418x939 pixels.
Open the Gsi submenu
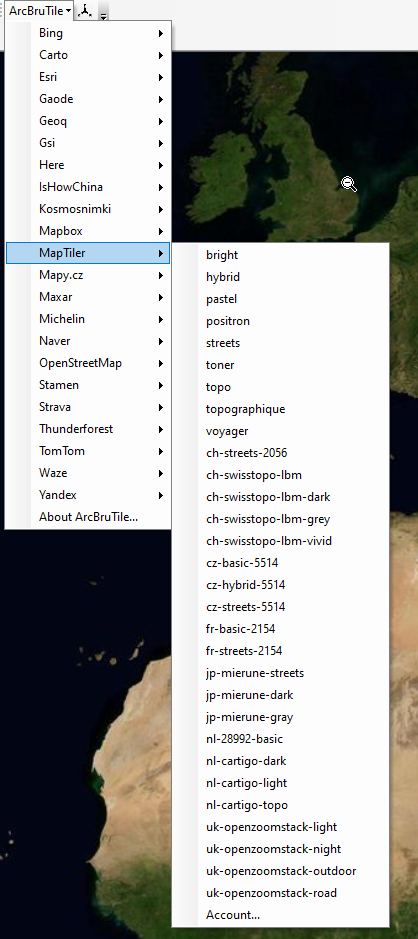click(88, 143)
